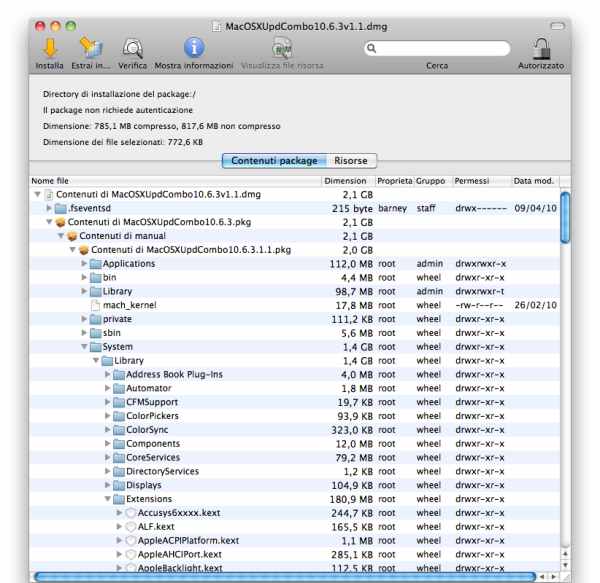Click the Verifica magnifier icon
600x583 pixels.
[132, 49]
